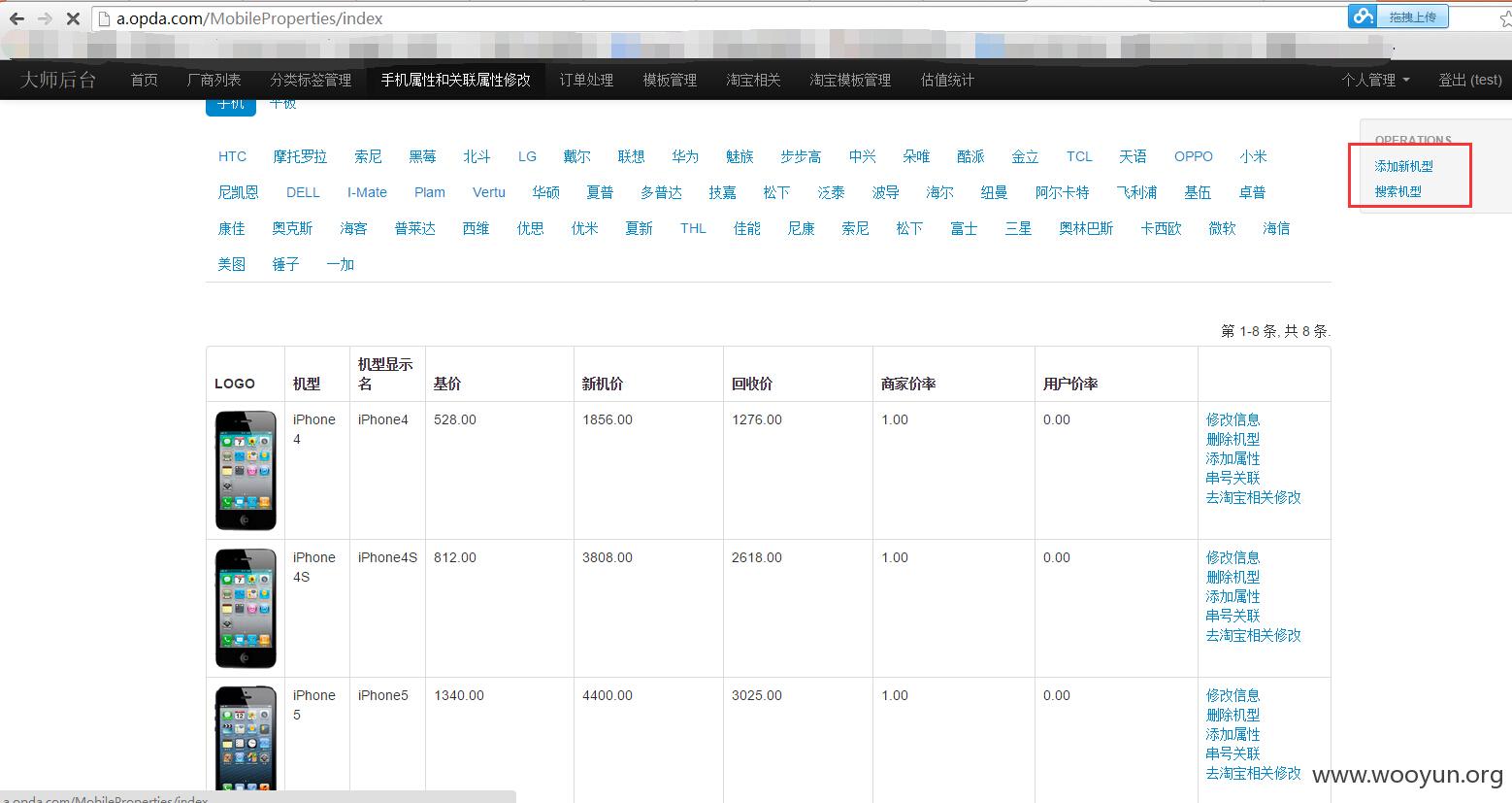Go back with the browser back arrow
The image size is (1512, 803).
pyautogui.click(x=16, y=18)
